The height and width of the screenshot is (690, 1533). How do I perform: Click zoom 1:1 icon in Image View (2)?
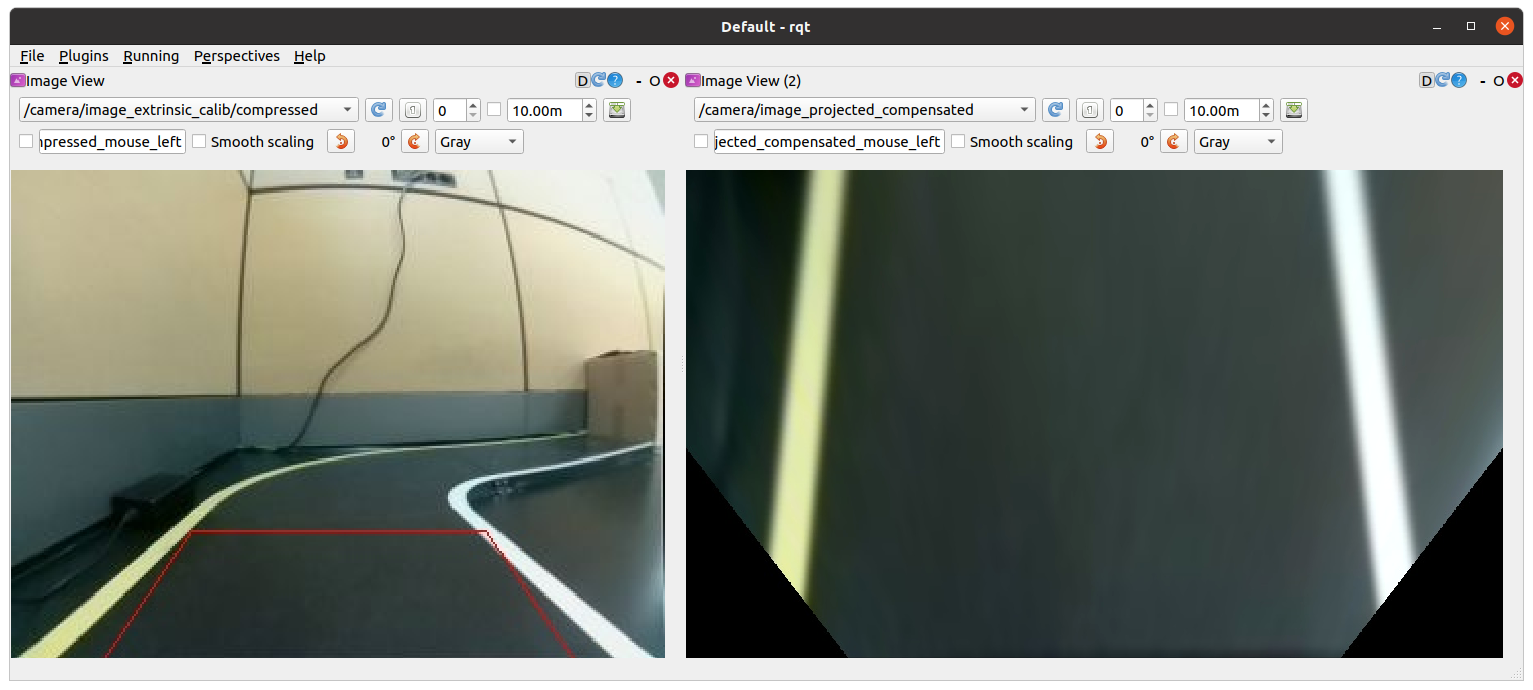[x=1090, y=110]
